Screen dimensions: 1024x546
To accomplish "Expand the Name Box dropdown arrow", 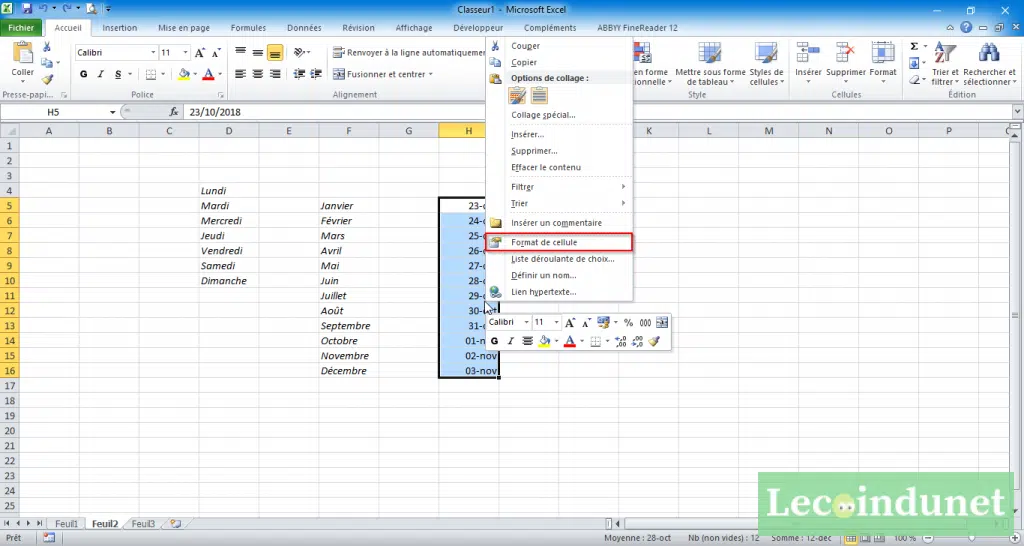I will point(112,112).
